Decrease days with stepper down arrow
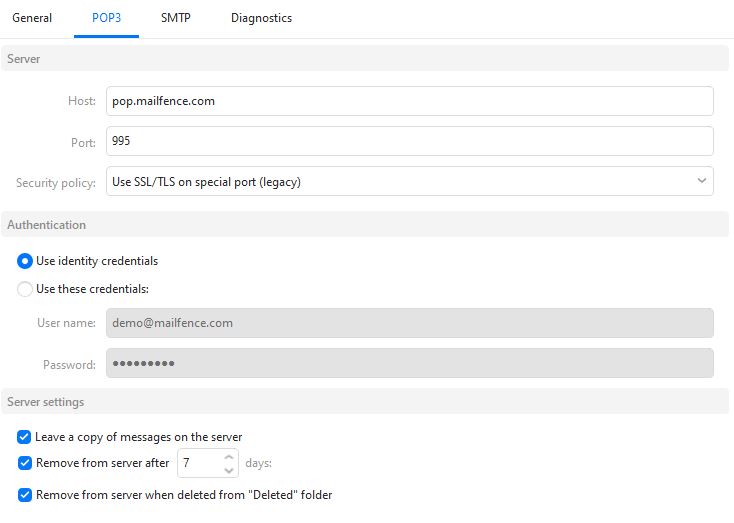The width and height of the screenshot is (734, 523). 228,470
